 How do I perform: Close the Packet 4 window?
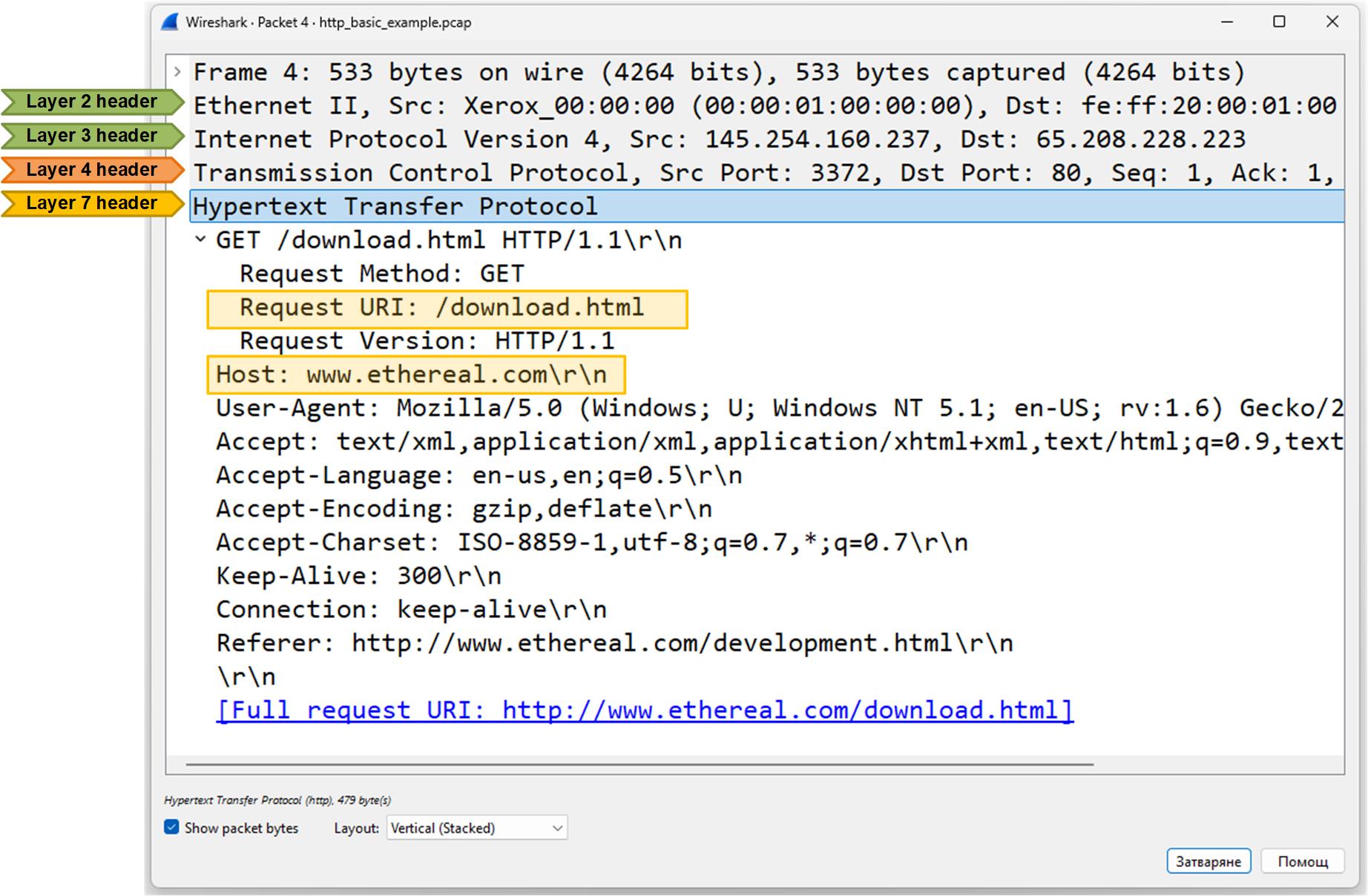tap(1332, 22)
